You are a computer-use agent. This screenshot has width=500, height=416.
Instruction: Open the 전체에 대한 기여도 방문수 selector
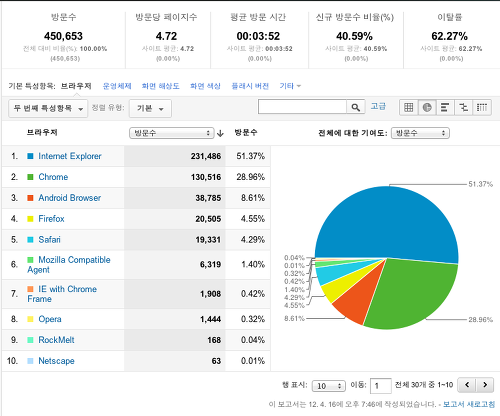[x=420, y=133]
